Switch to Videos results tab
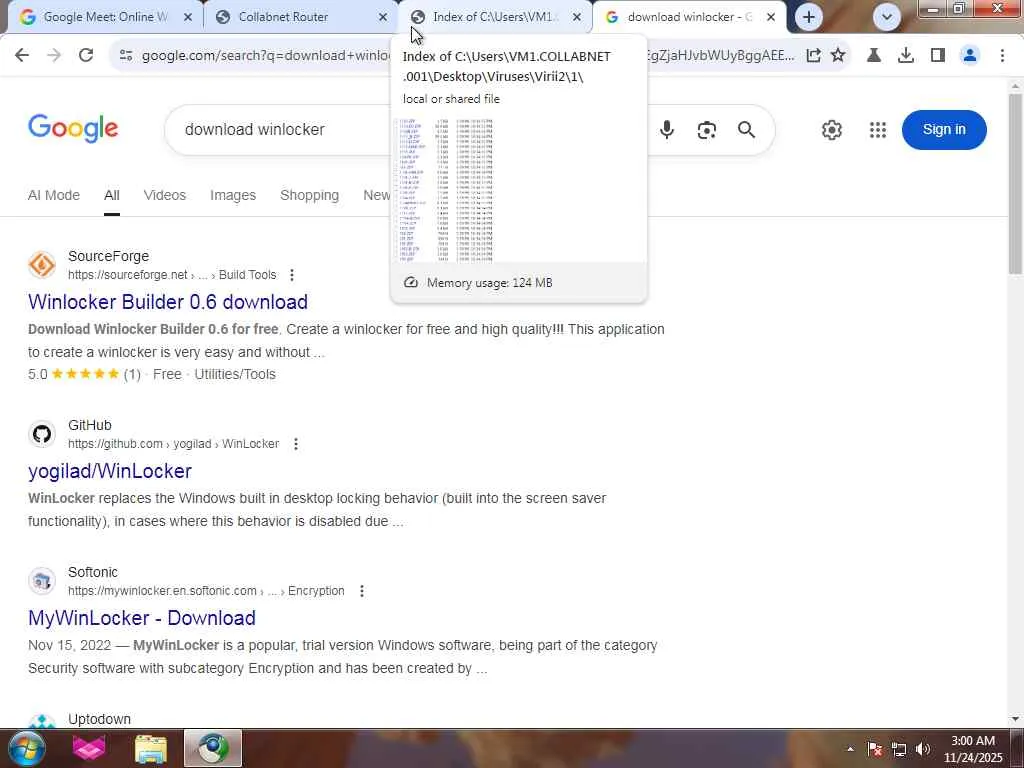The height and width of the screenshot is (768, 1024). point(165,195)
